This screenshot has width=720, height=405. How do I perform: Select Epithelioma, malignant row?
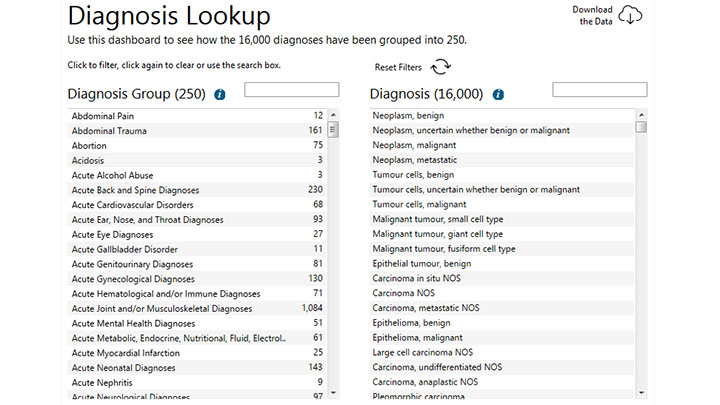[502, 338]
